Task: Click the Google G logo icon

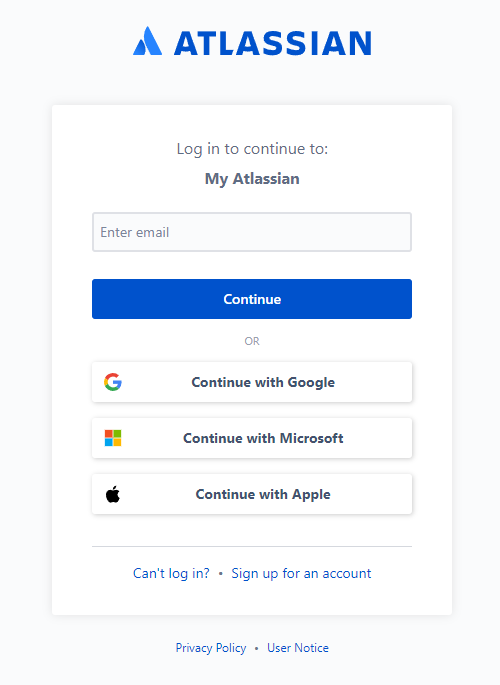Action: 113,382
